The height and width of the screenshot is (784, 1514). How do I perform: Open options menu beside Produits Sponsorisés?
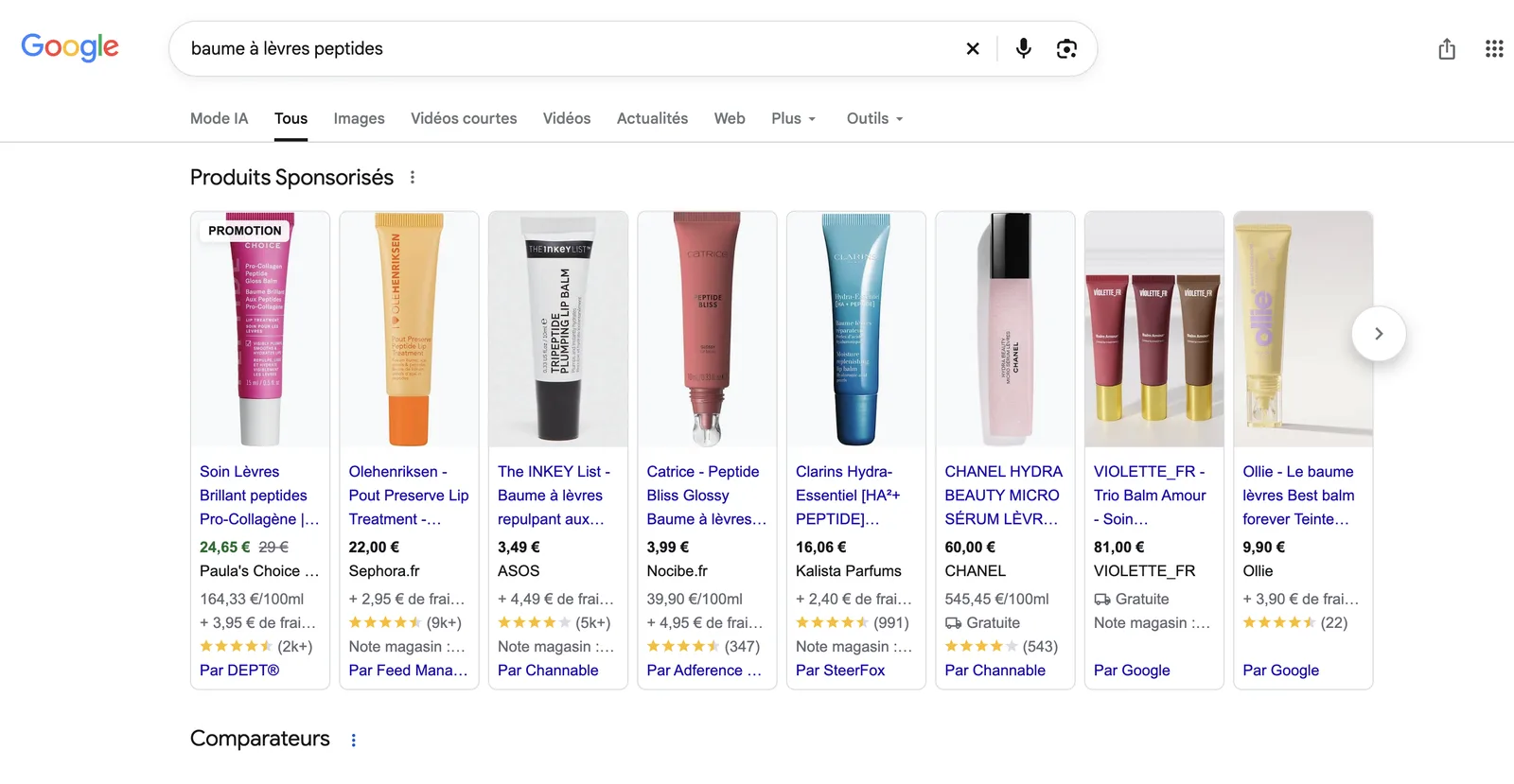tap(413, 178)
